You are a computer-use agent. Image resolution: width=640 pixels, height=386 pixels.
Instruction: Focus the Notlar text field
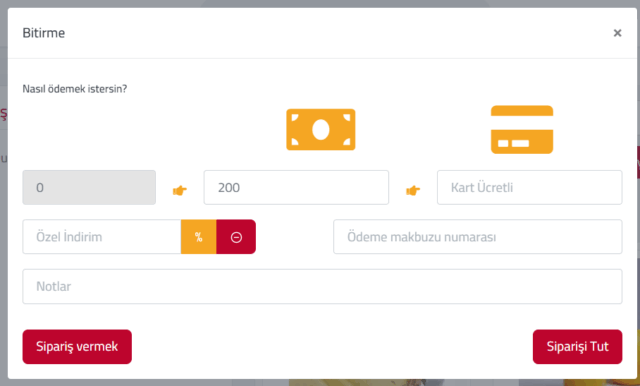point(322,286)
